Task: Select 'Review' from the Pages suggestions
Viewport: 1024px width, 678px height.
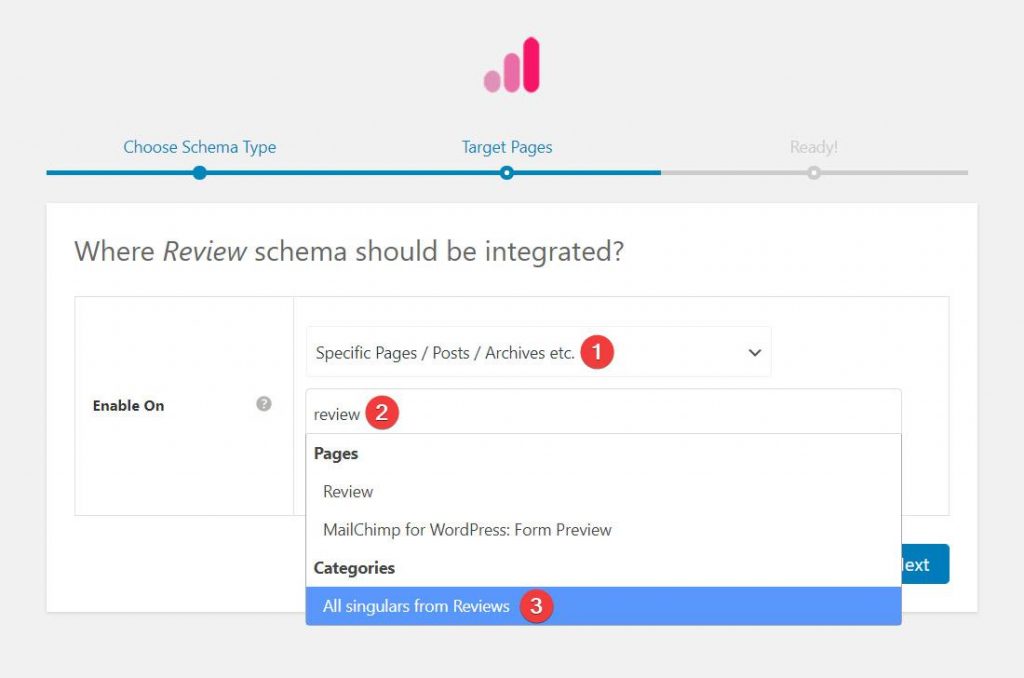Action: point(348,491)
